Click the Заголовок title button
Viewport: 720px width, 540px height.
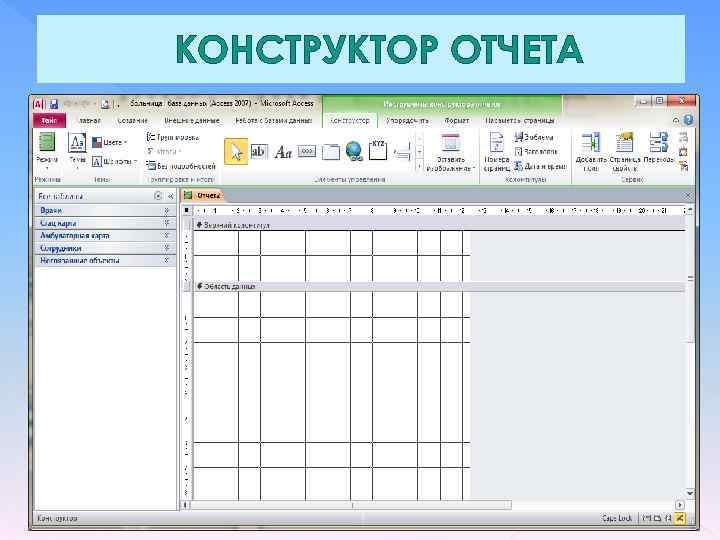coord(535,152)
